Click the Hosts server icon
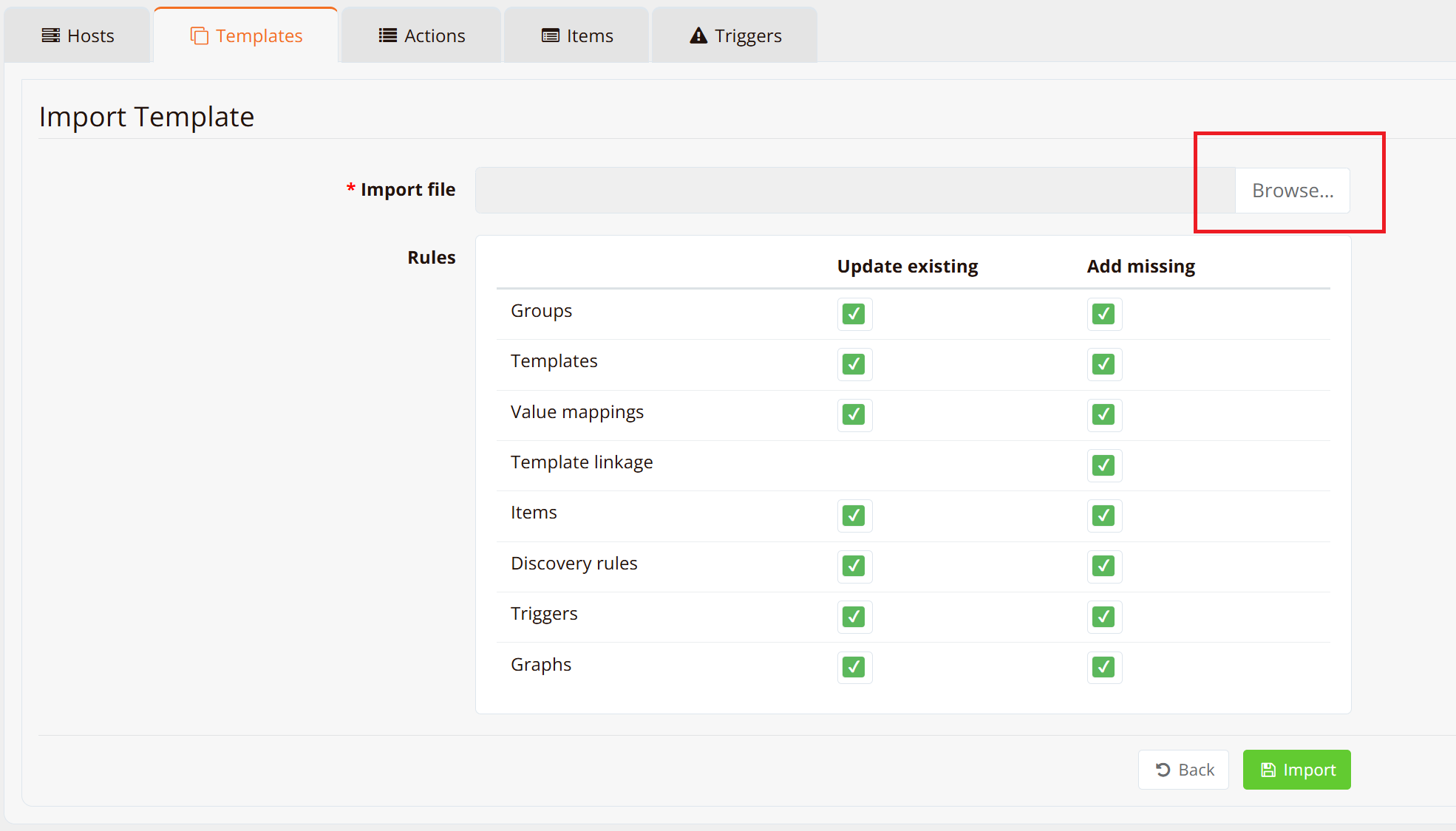Screen dimensions: 1456x831 click(50, 35)
